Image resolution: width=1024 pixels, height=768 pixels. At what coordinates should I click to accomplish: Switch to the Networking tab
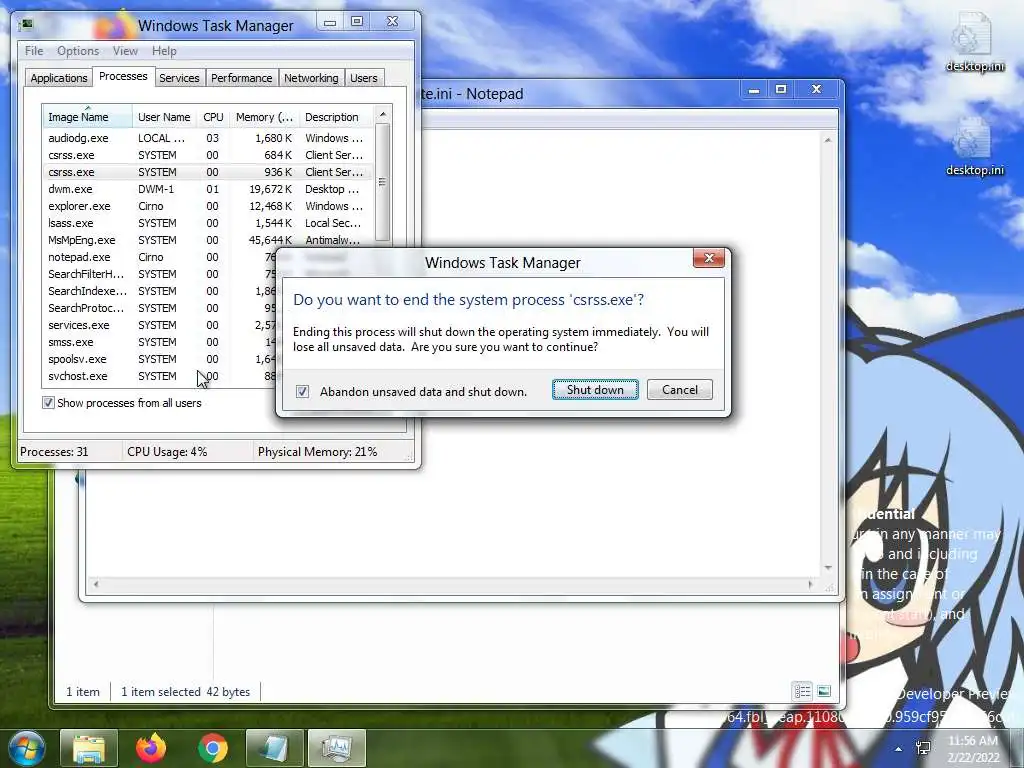point(311,78)
